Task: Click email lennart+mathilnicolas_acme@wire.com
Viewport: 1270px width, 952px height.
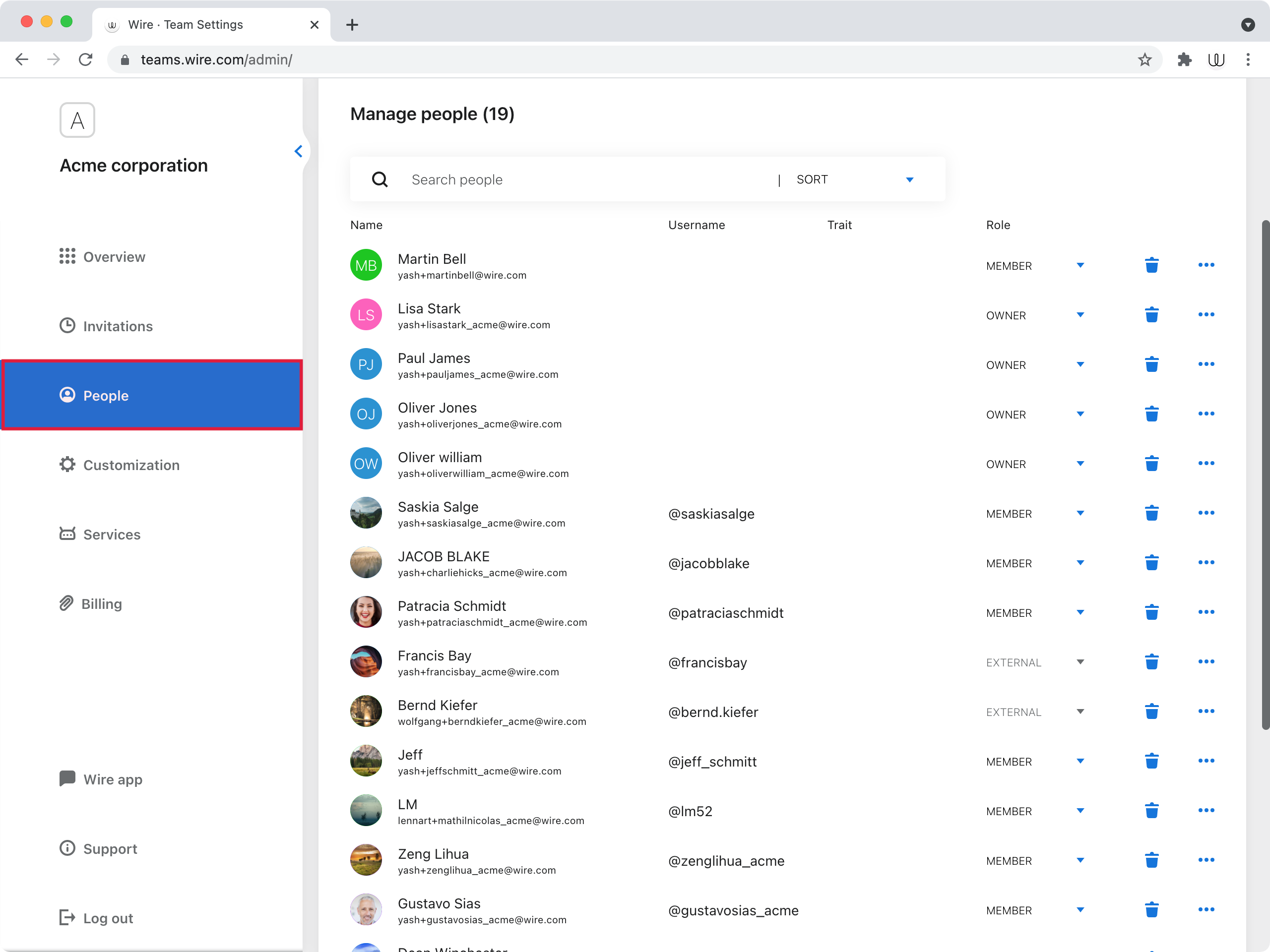Action: point(491,821)
